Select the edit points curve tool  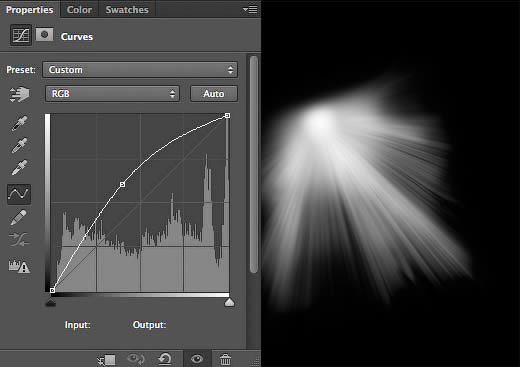(19, 194)
